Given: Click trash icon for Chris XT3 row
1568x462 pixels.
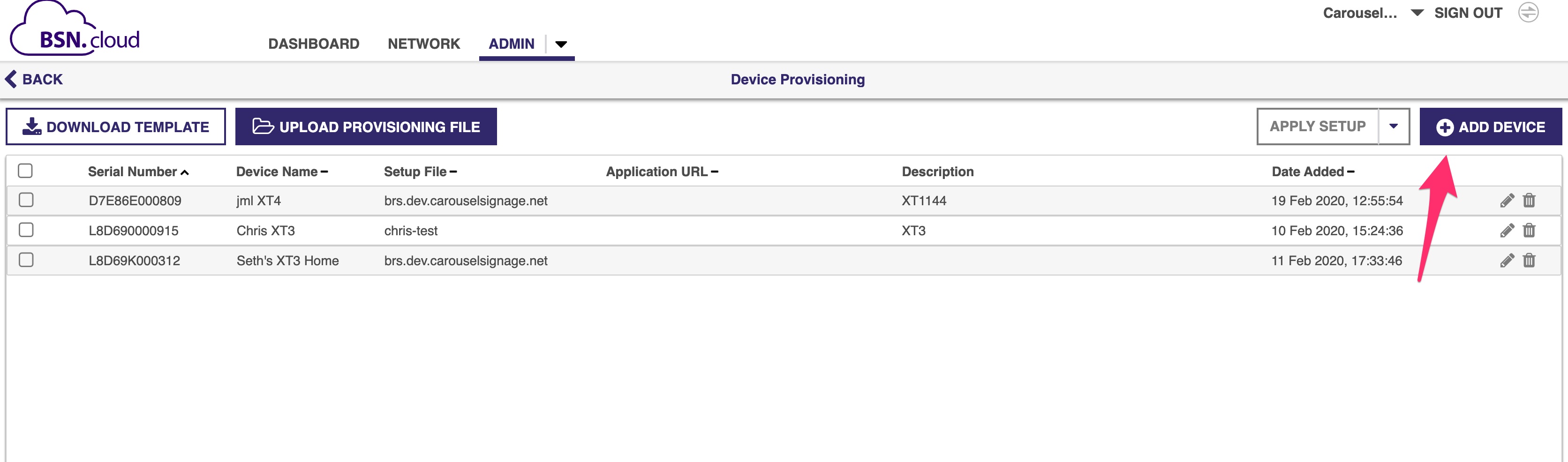Looking at the screenshot, I should click(x=1529, y=230).
